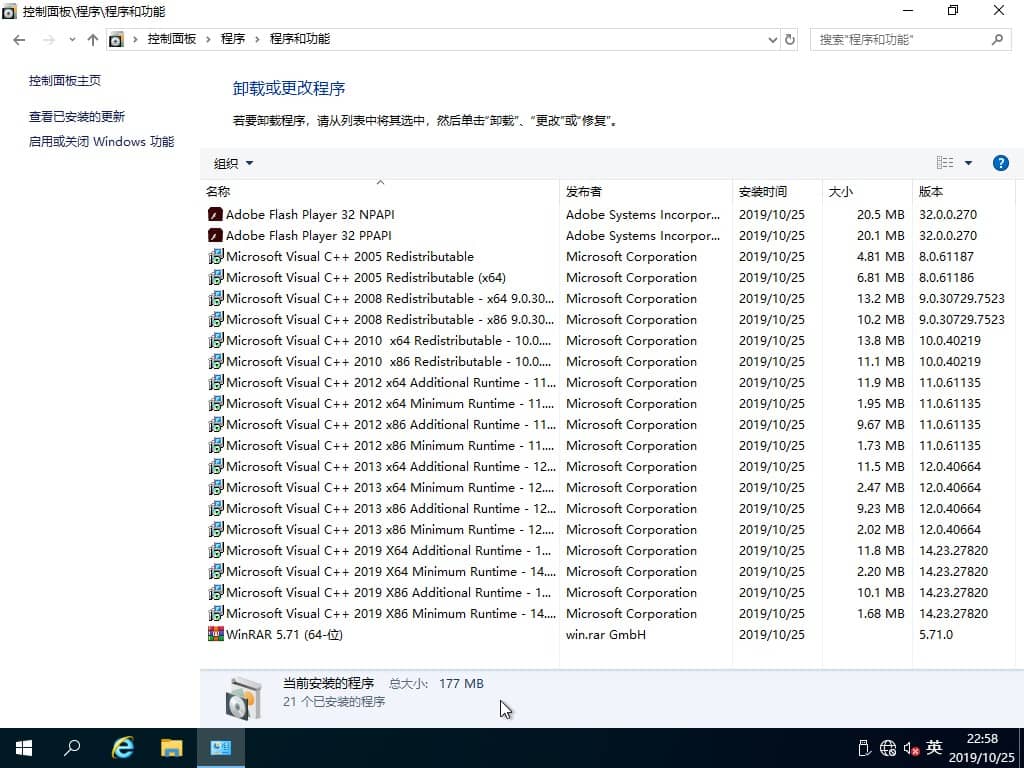Open the recent locations dropdown arrow
Image resolution: width=1024 pixels, height=768 pixels.
tap(72, 40)
